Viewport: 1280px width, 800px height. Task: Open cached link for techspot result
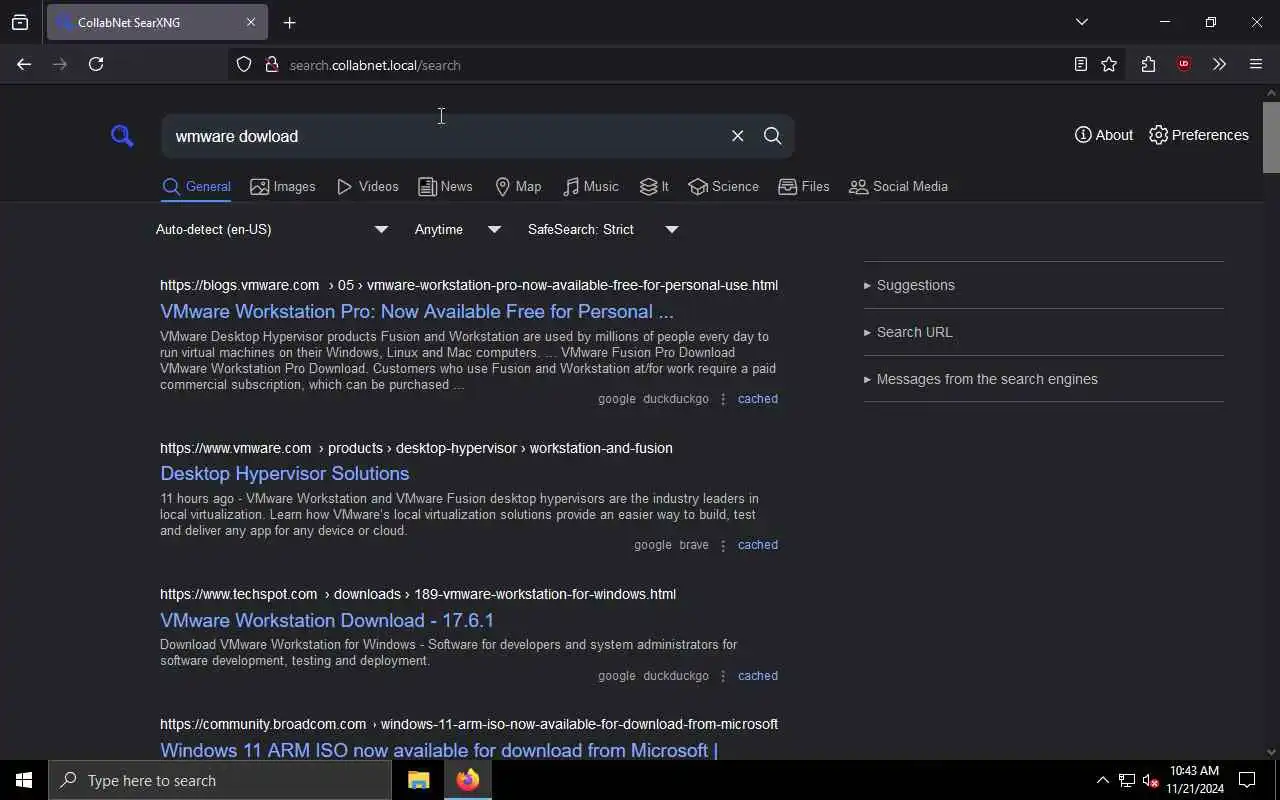[758, 676]
